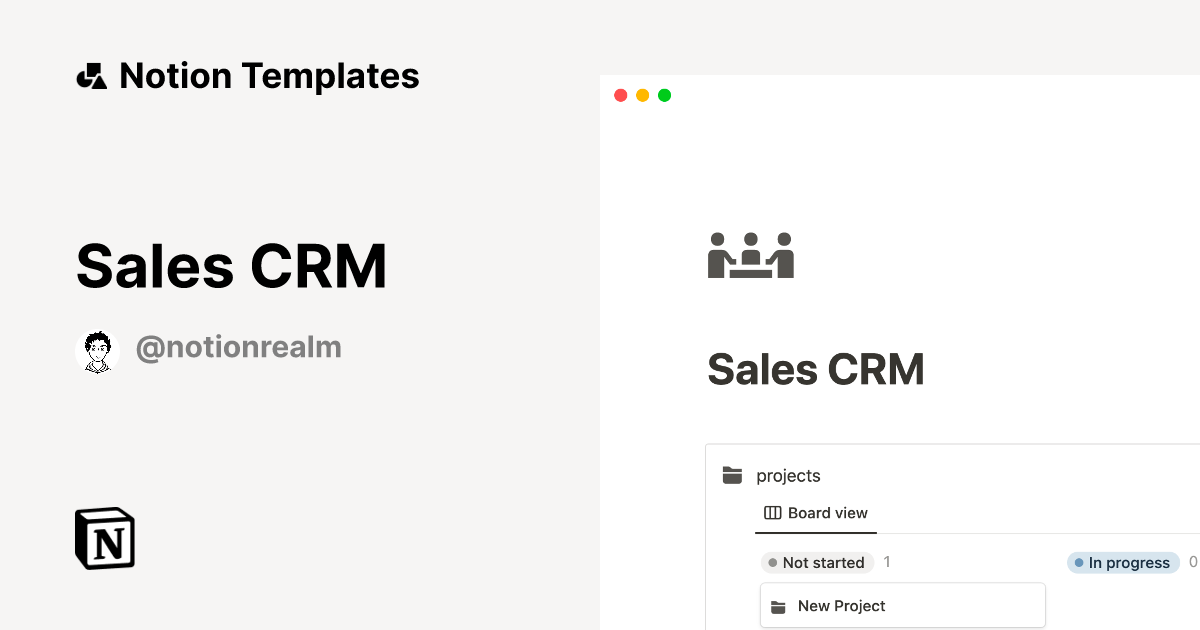Minimize the window with the yellow button
The width and height of the screenshot is (1200, 630).
642,96
